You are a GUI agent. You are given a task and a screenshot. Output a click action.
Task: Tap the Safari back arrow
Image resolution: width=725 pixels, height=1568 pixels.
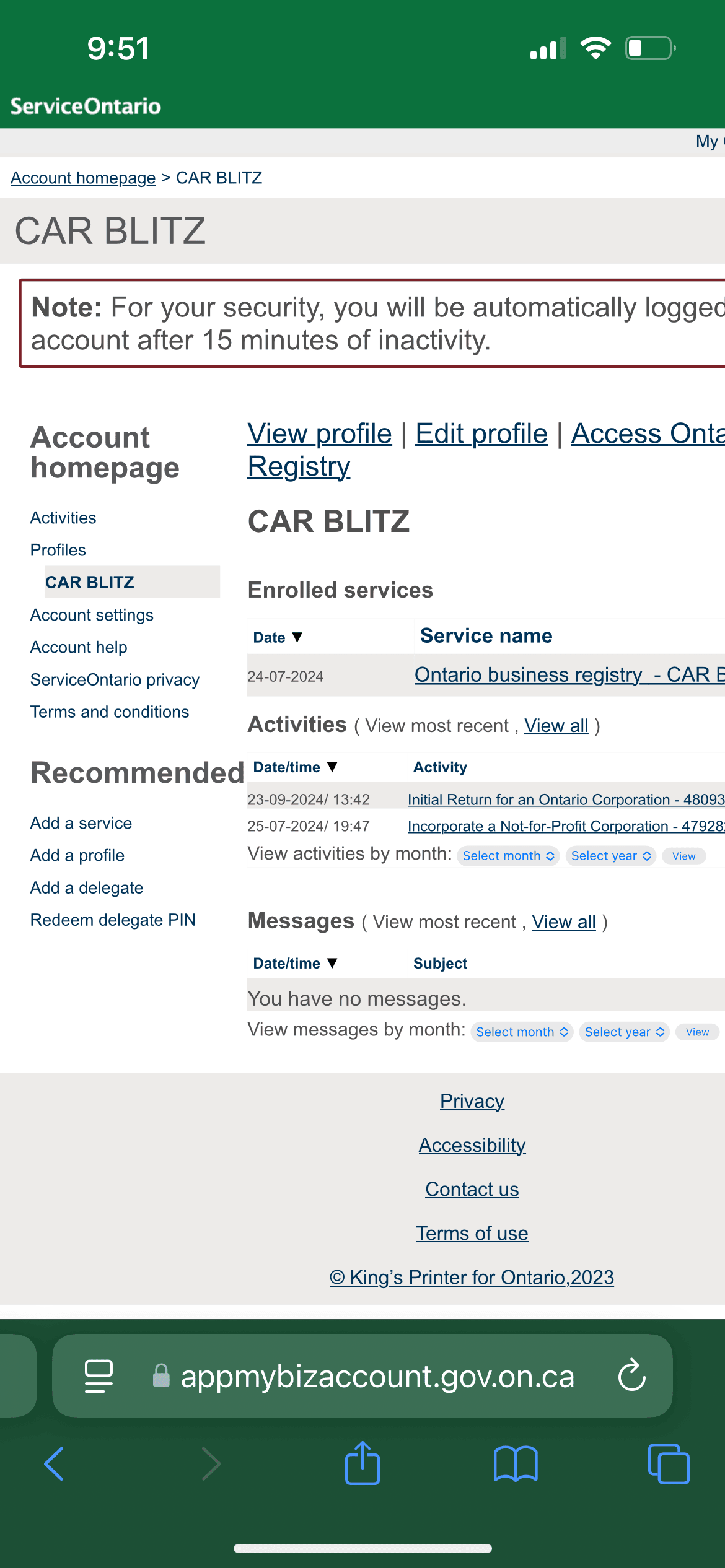click(55, 1464)
